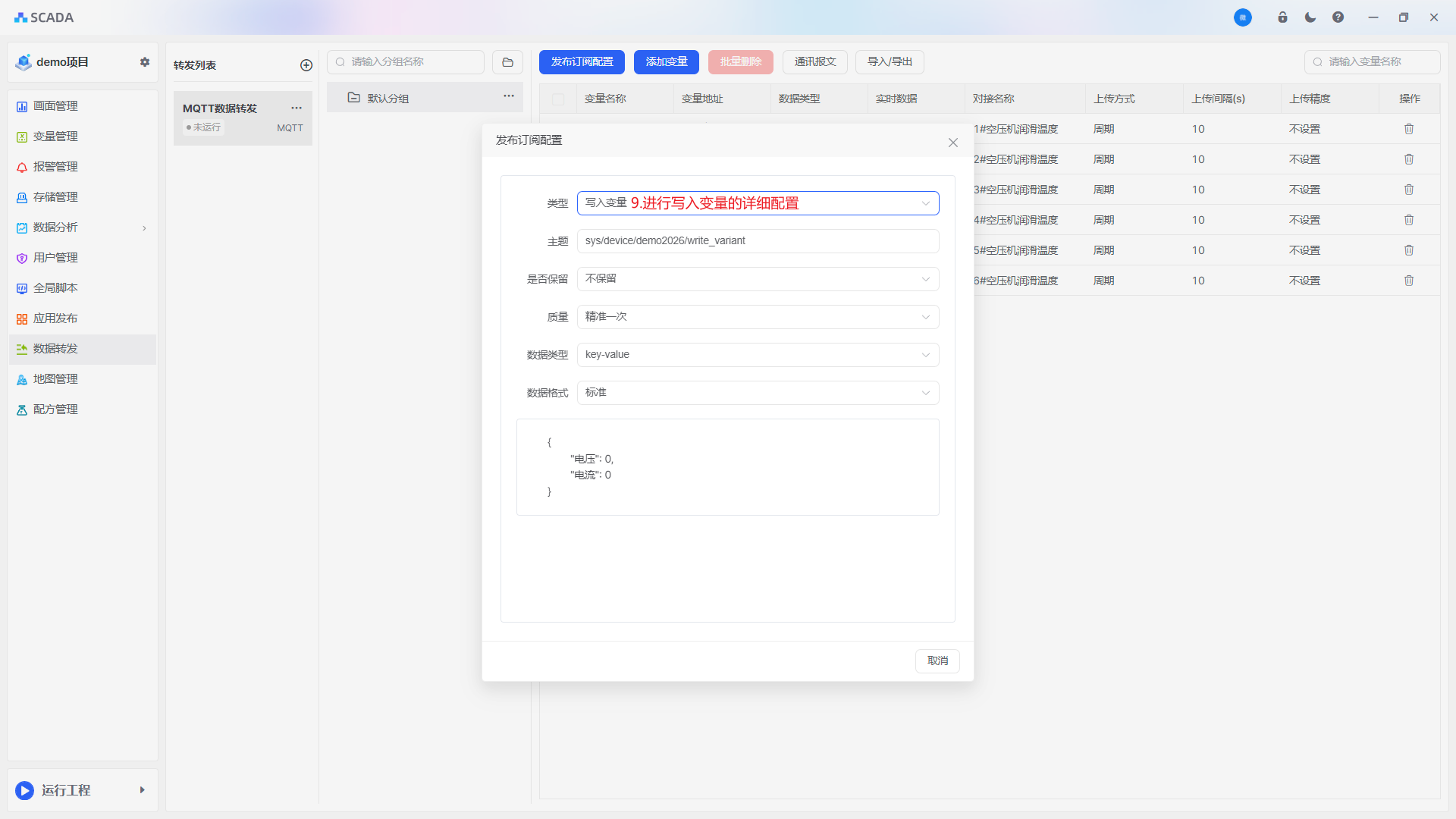
Task: Open 变量管理 in the sidebar
Action: (x=55, y=136)
